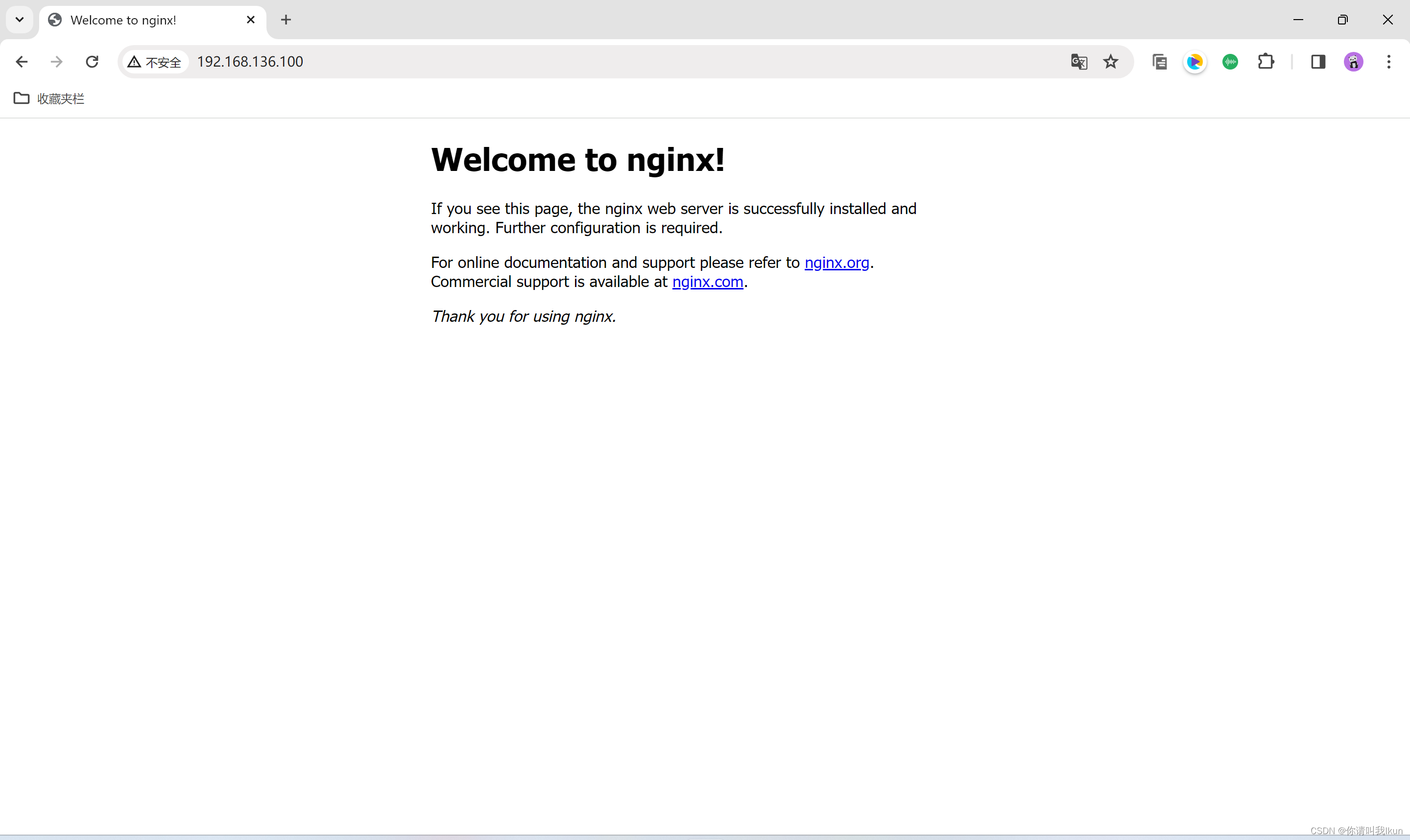Open the Chrome three-dot menu
The image size is (1410, 840).
point(1388,62)
